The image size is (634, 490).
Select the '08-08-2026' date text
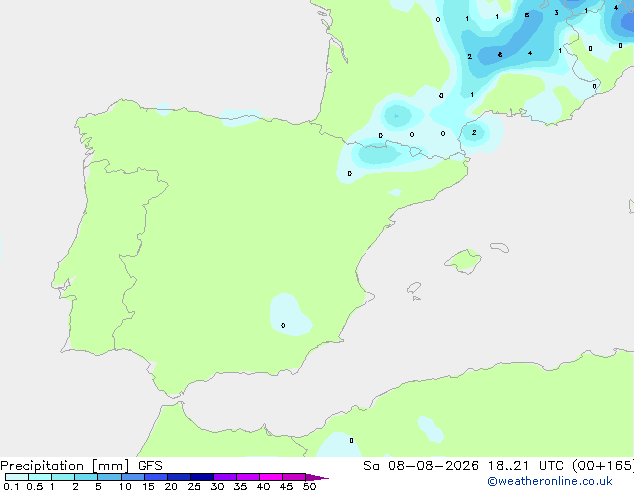pyautogui.click(x=433, y=466)
